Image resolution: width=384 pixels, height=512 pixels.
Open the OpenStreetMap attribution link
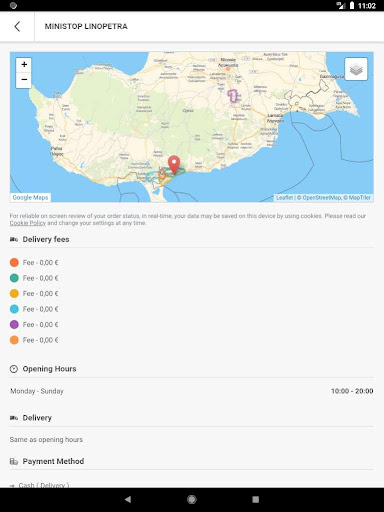[x=322, y=198]
